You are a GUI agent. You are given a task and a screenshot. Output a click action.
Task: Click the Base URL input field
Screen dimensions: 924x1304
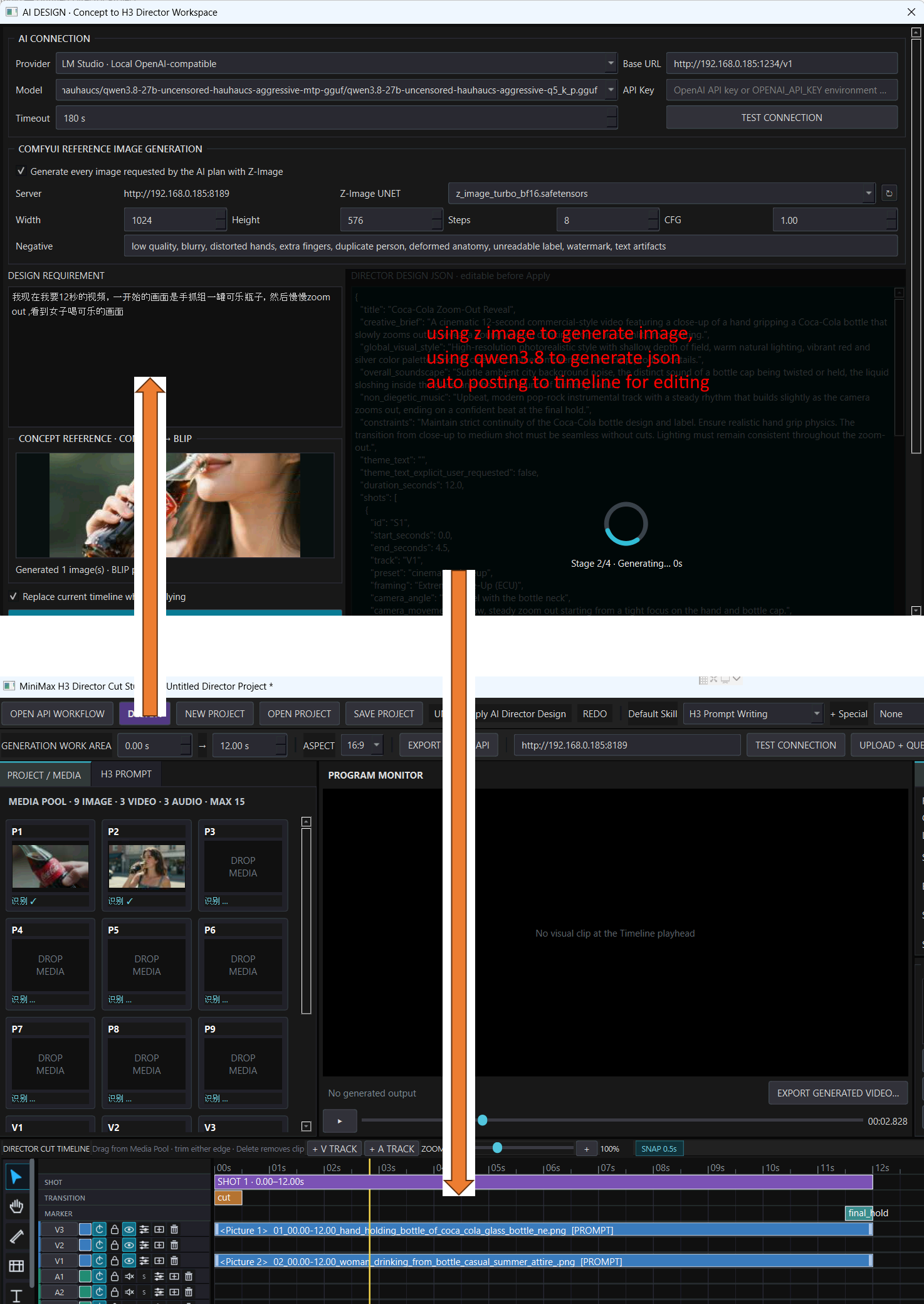[x=781, y=63]
